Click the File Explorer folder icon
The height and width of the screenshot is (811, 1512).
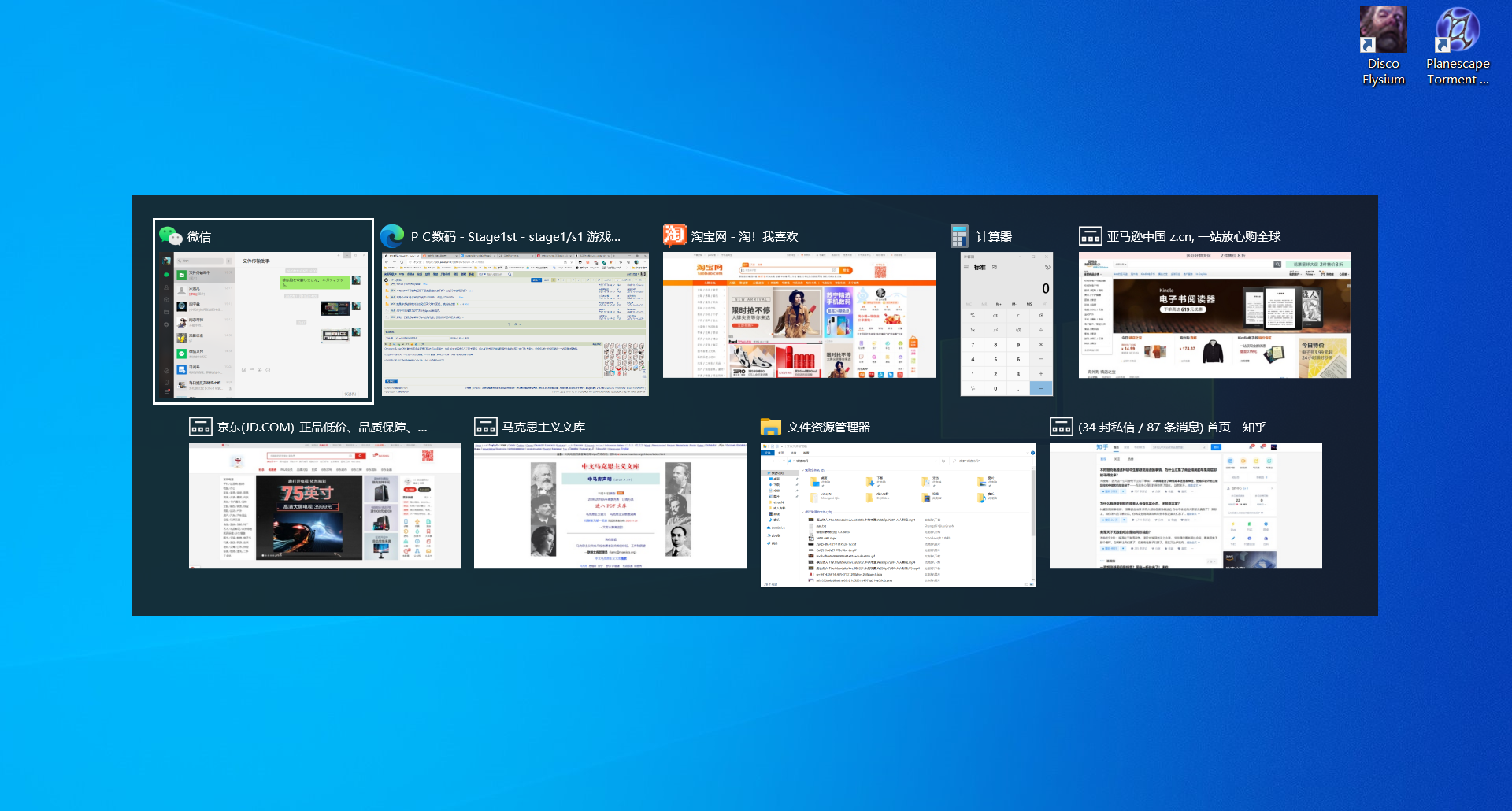(x=771, y=427)
